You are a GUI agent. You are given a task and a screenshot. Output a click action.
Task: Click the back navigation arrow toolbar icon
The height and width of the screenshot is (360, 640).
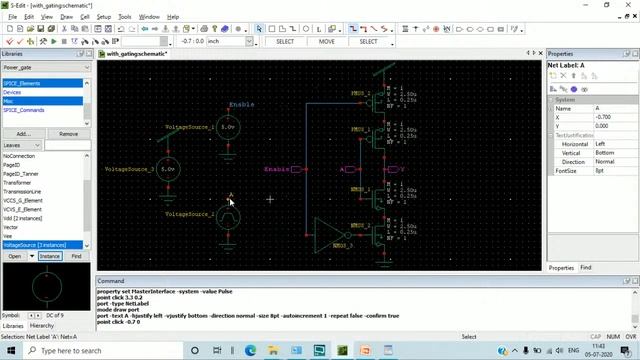click(x=144, y=29)
